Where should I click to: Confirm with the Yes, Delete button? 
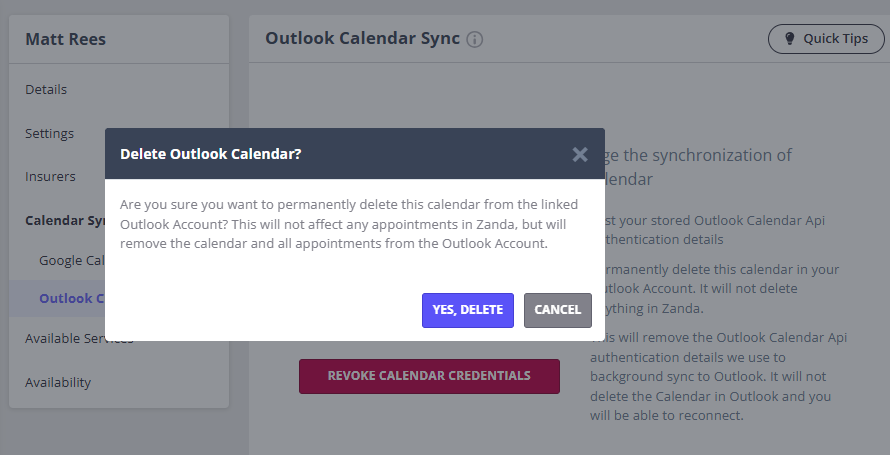[x=468, y=310]
